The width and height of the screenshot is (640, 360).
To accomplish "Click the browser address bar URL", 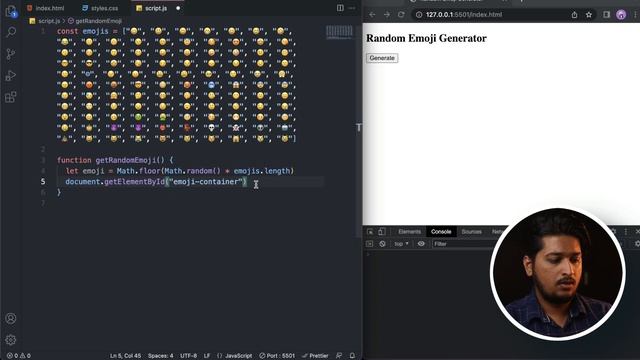I will 464,15.
